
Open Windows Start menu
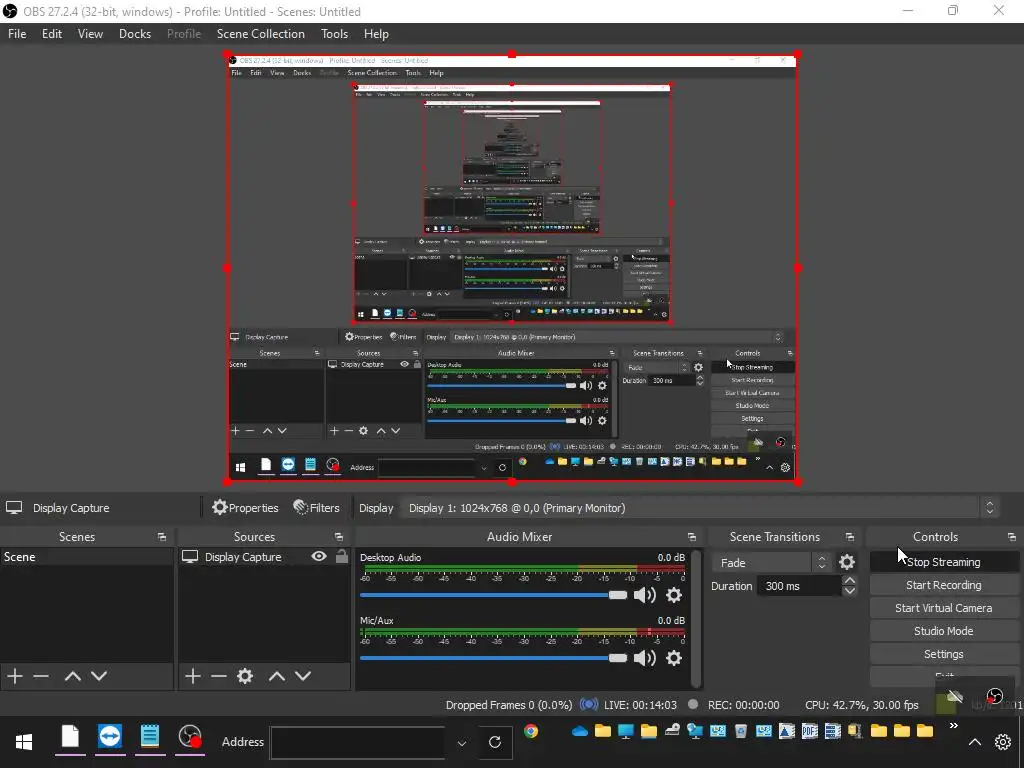pos(24,742)
